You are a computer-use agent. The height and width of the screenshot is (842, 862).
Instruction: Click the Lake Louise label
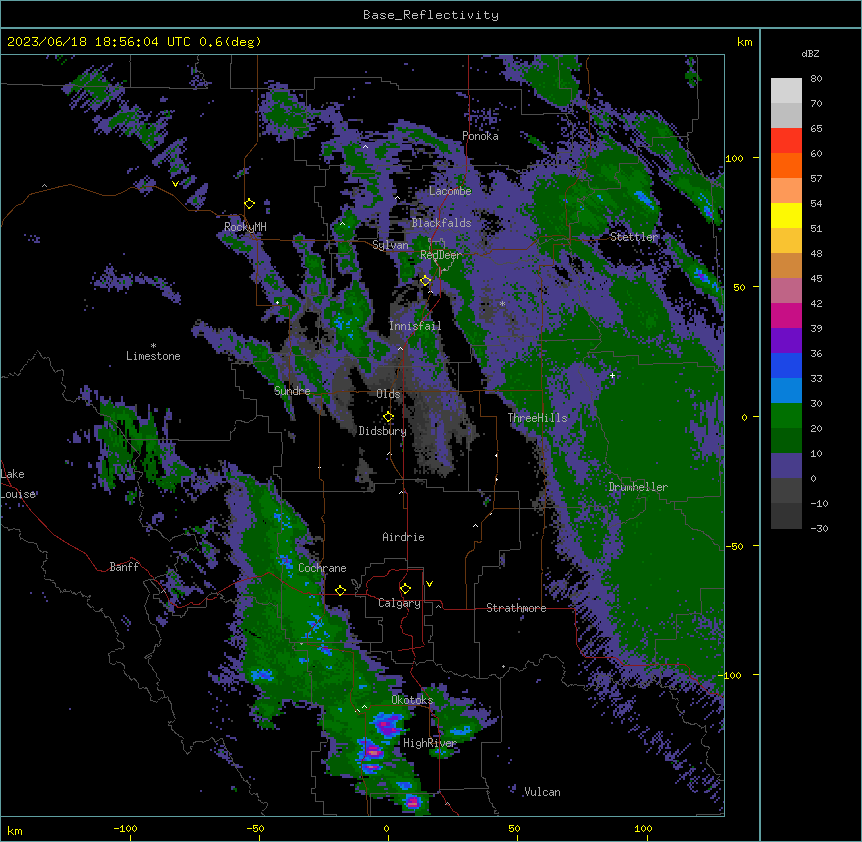click(x=18, y=484)
